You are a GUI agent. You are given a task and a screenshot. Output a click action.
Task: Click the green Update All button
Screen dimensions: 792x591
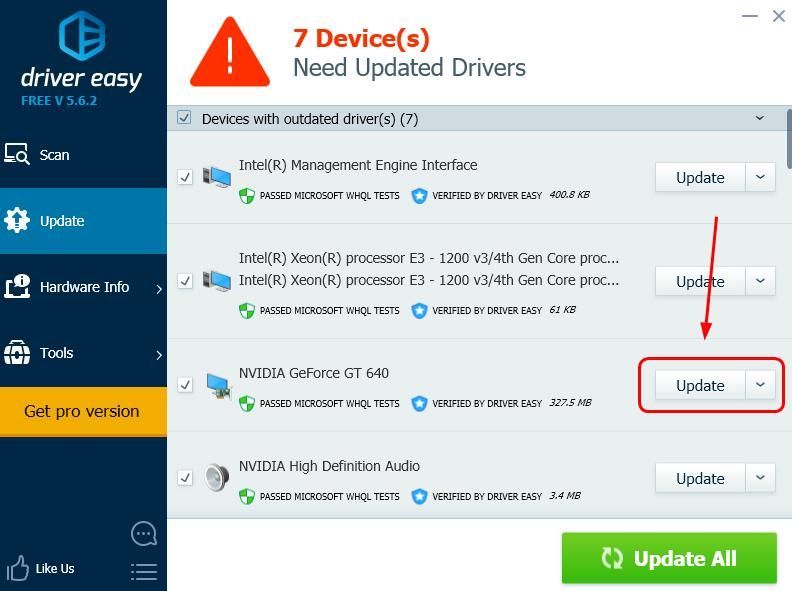[x=669, y=558]
